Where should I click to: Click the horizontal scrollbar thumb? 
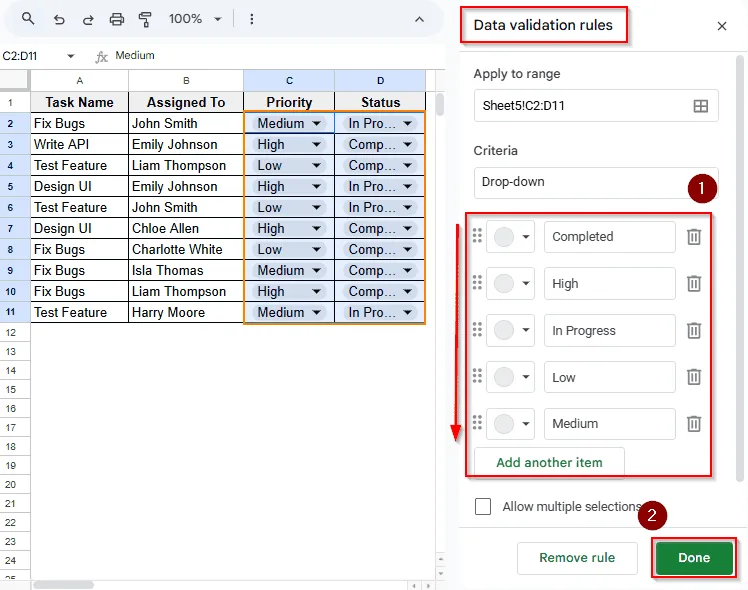[x=63, y=585]
